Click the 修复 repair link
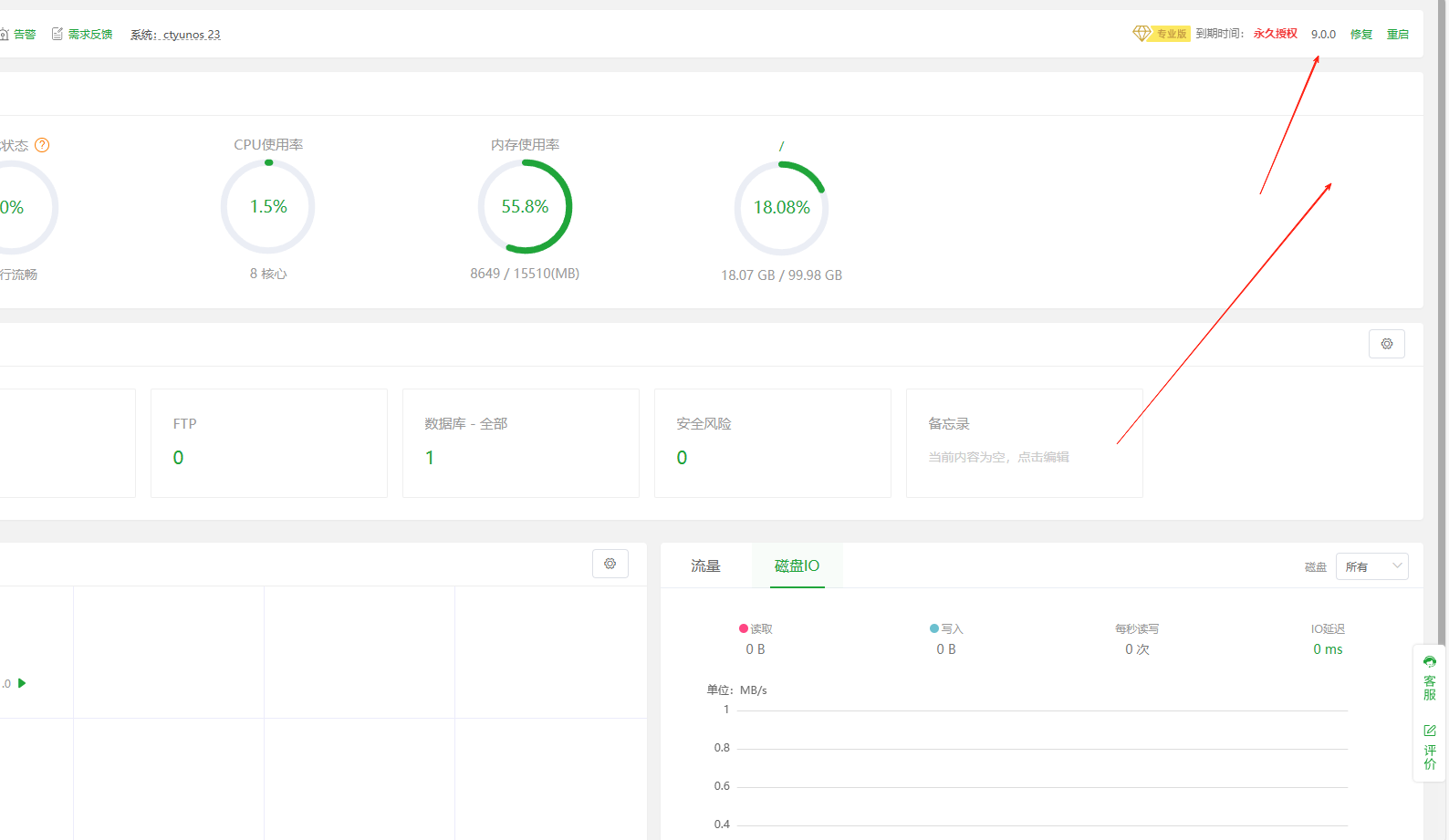Viewport: 1449px width, 840px height. coord(1361,35)
